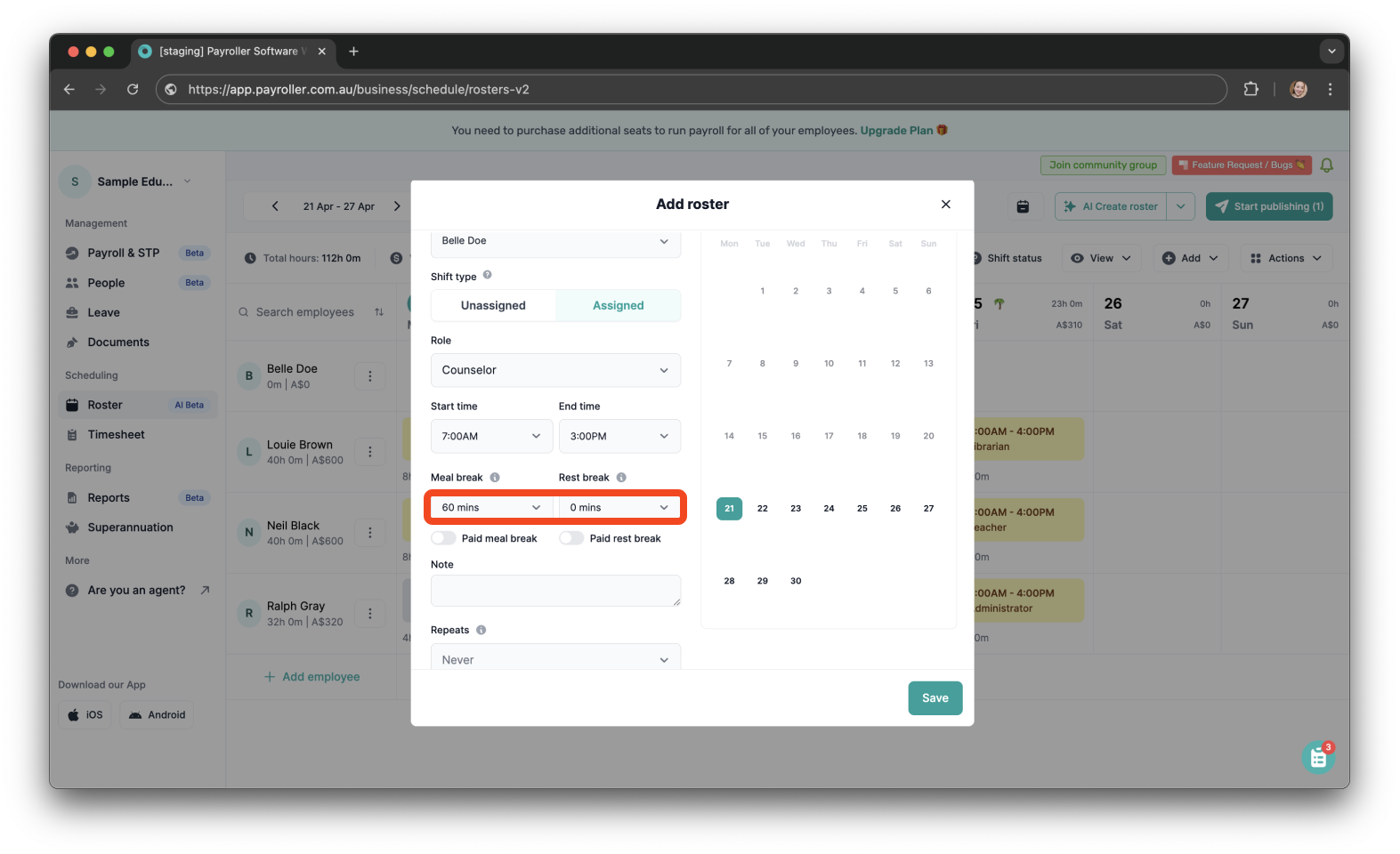Screen dimensions: 1400x854
Task: Close the Add roster dialog
Action: click(945, 205)
